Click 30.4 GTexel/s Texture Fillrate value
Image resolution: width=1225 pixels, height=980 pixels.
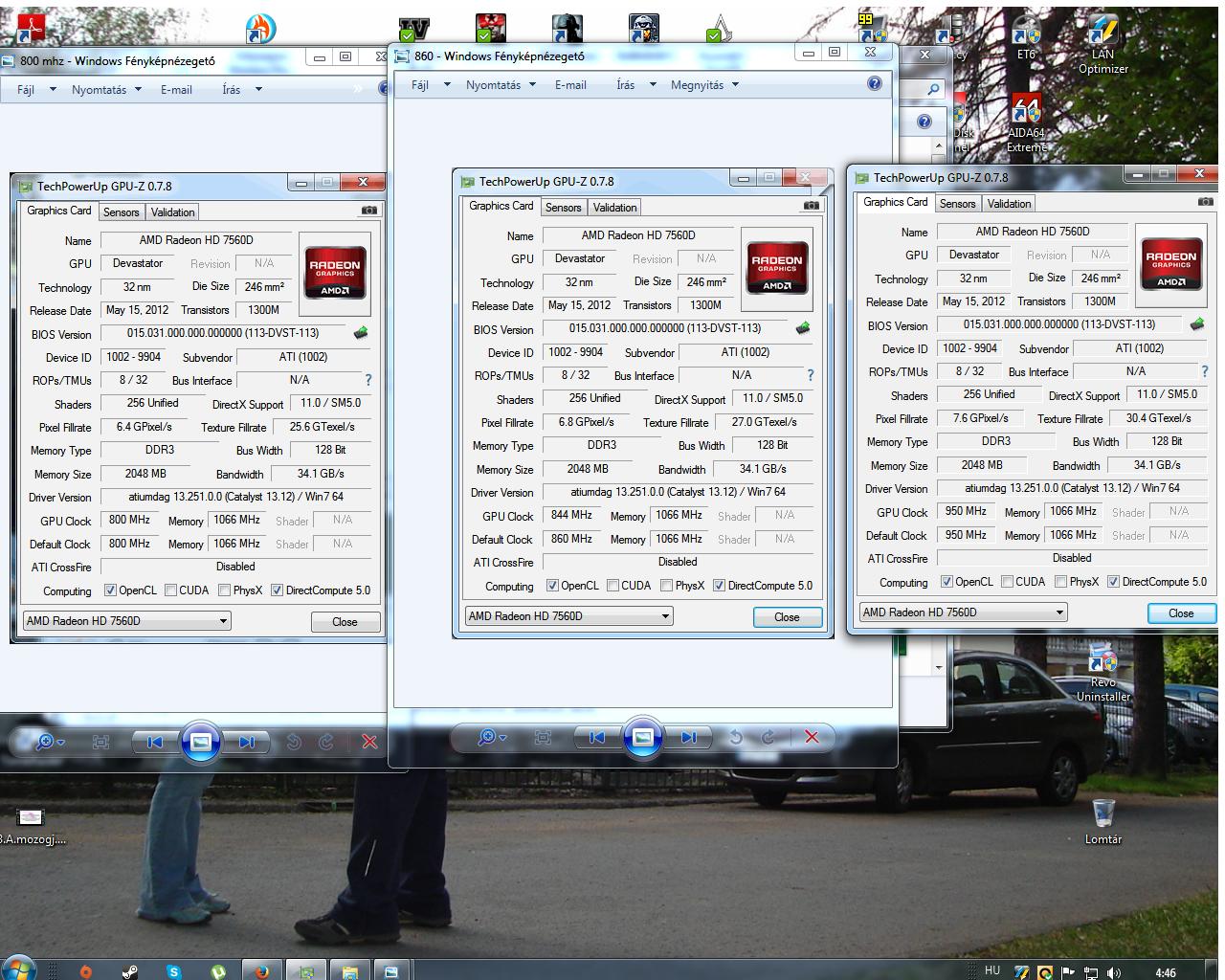pos(1158,418)
